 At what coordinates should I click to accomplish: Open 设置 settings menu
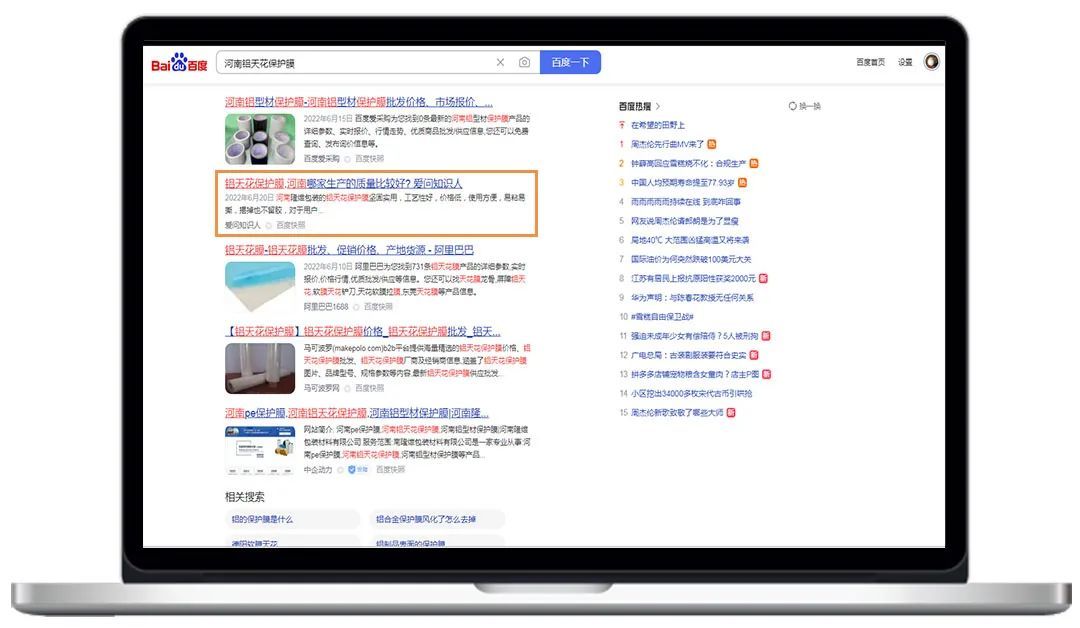[x=904, y=63]
